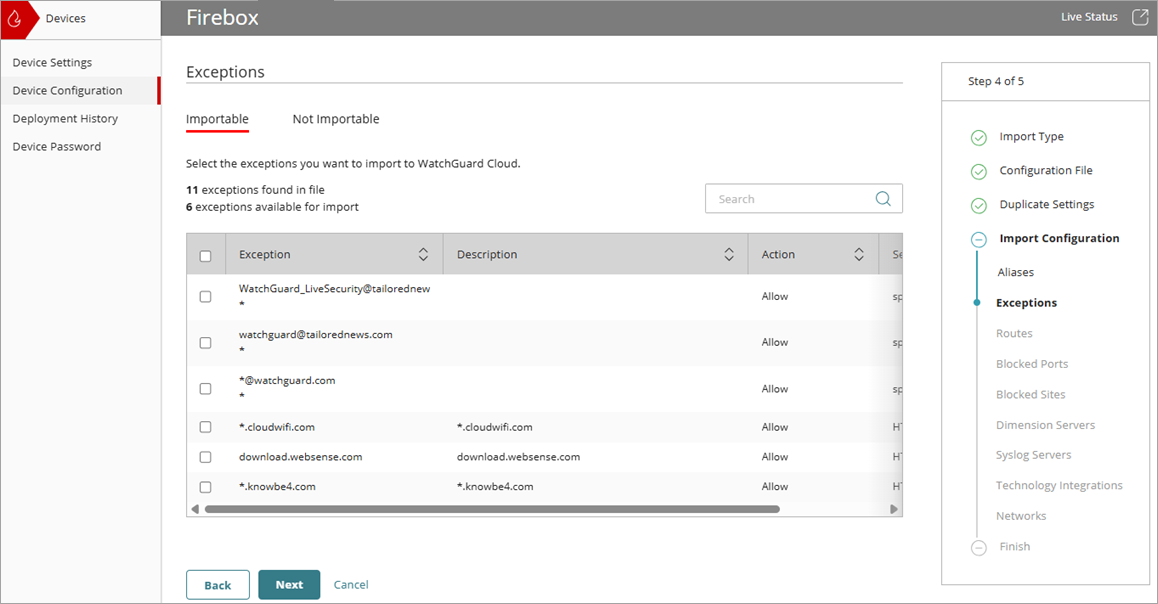
Task: Select Dimension Servers step in wizard
Action: click(1045, 425)
